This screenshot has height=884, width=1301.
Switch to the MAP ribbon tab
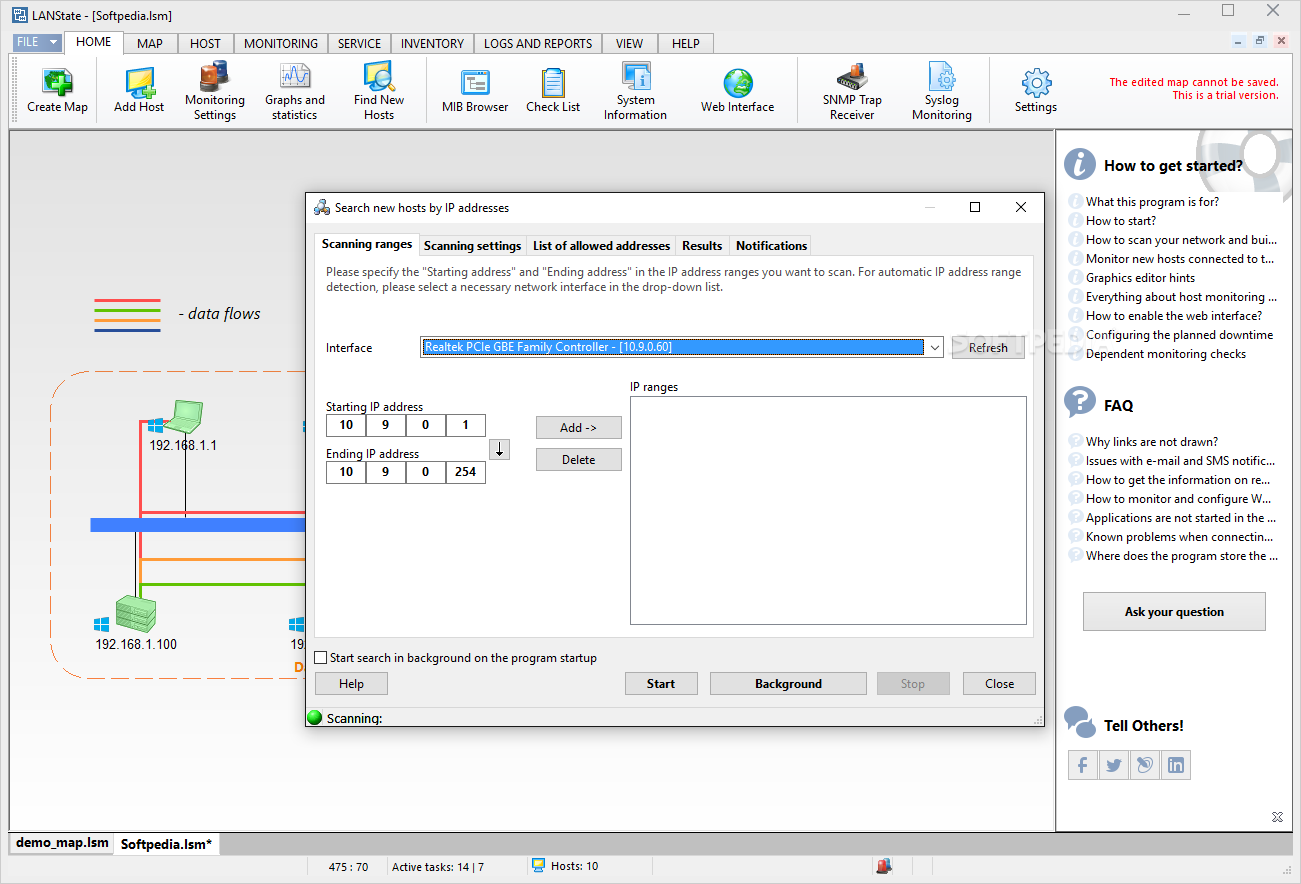(x=150, y=43)
